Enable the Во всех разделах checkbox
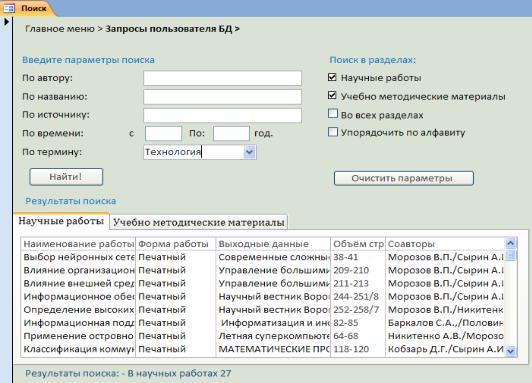The image size is (532, 383). (x=333, y=114)
